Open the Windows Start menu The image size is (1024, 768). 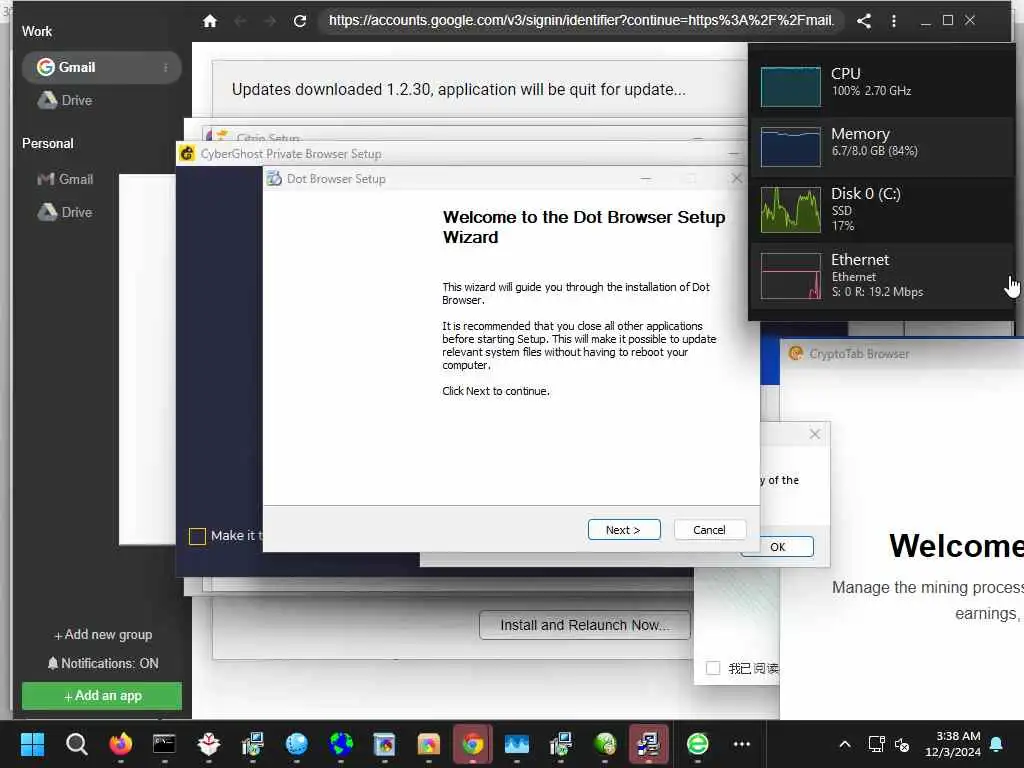(32, 744)
